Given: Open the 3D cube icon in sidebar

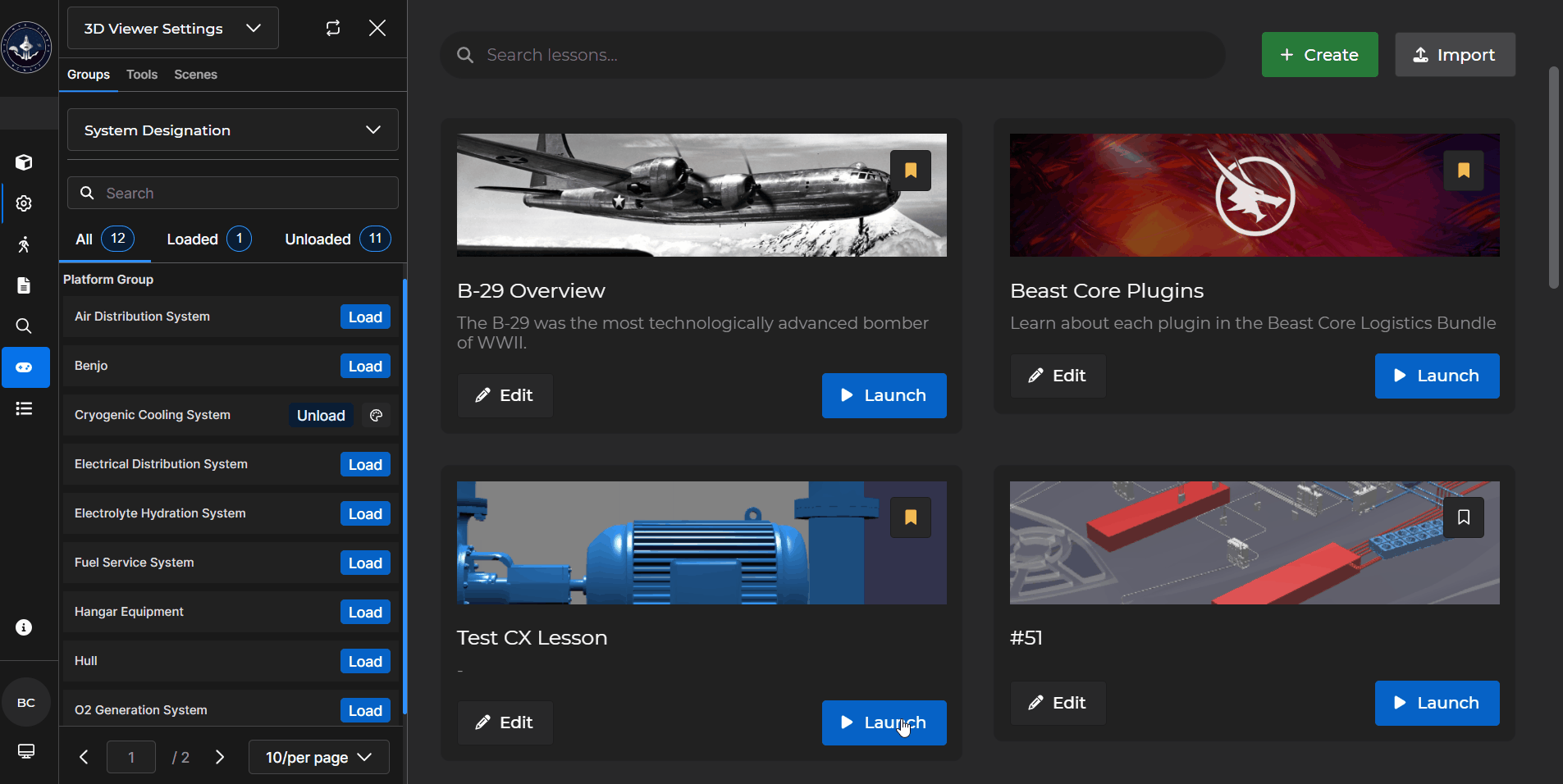Looking at the screenshot, I should tap(24, 162).
